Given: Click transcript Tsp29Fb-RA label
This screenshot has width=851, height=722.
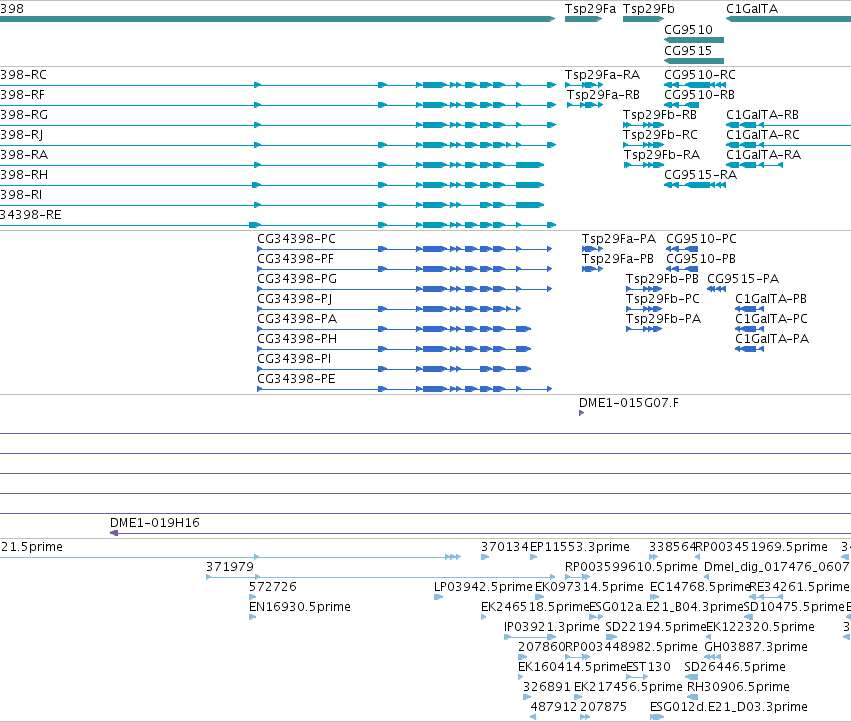Looking at the screenshot, I should tap(662, 155).
